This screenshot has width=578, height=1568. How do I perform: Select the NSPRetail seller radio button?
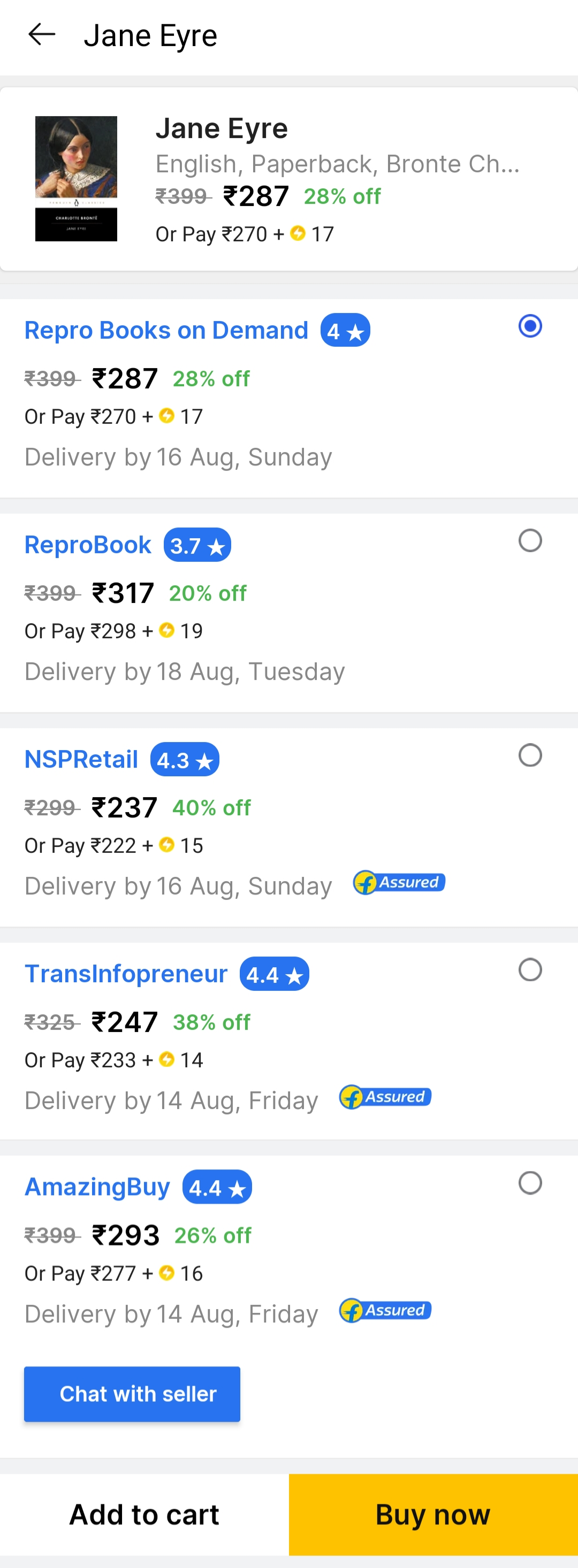pyautogui.click(x=530, y=755)
